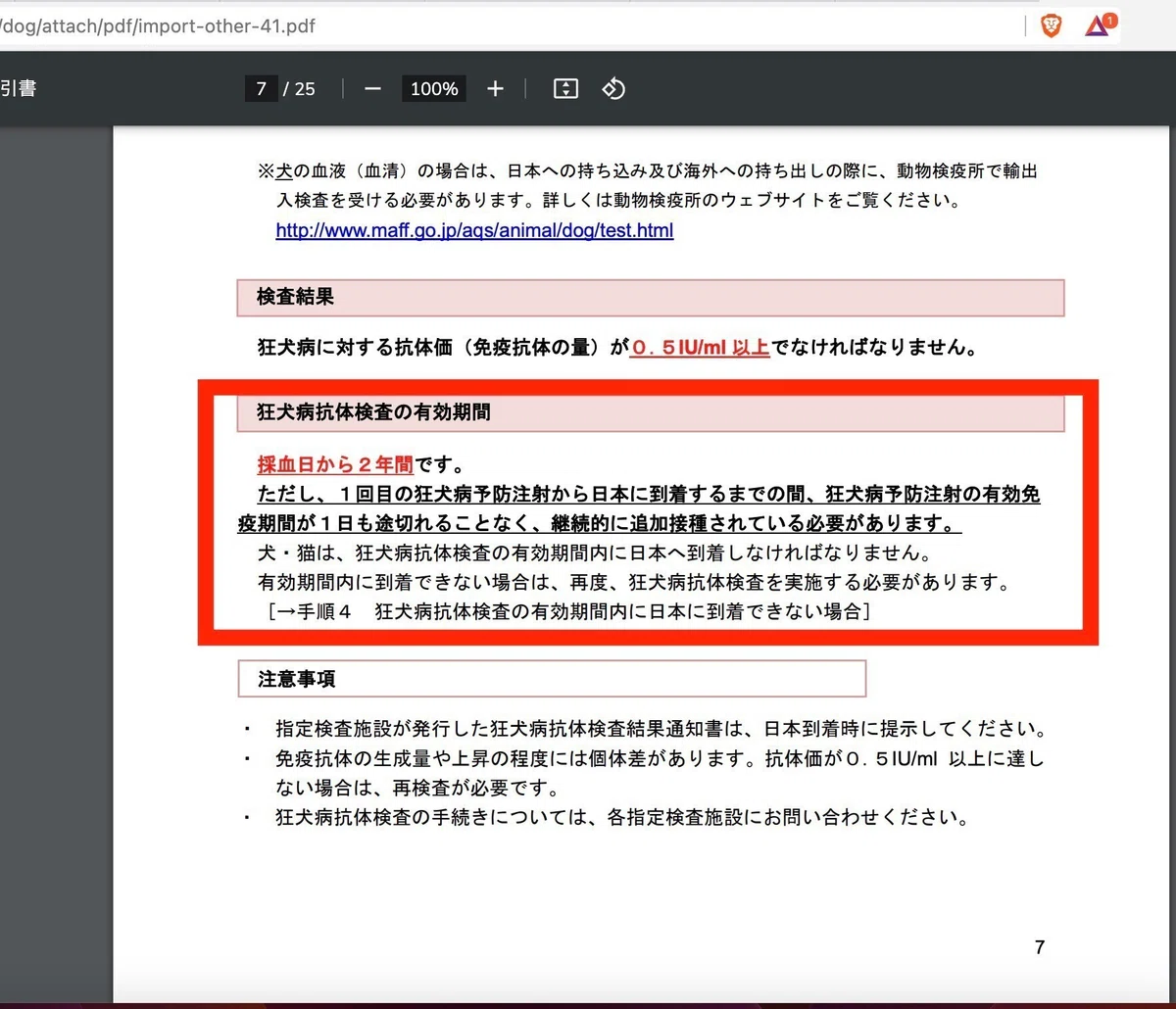
Task: Zoom out with the minus button
Action: (372, 89)
